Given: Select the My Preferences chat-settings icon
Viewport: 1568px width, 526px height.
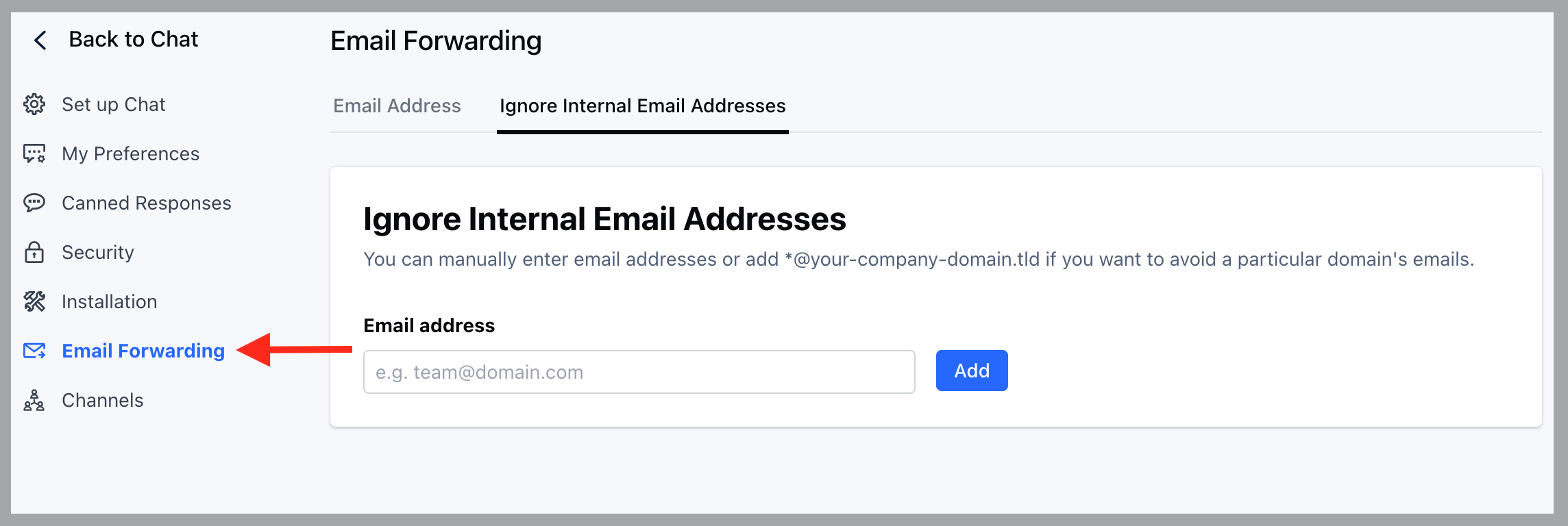Looking at the screenshot, I should 34,153.
